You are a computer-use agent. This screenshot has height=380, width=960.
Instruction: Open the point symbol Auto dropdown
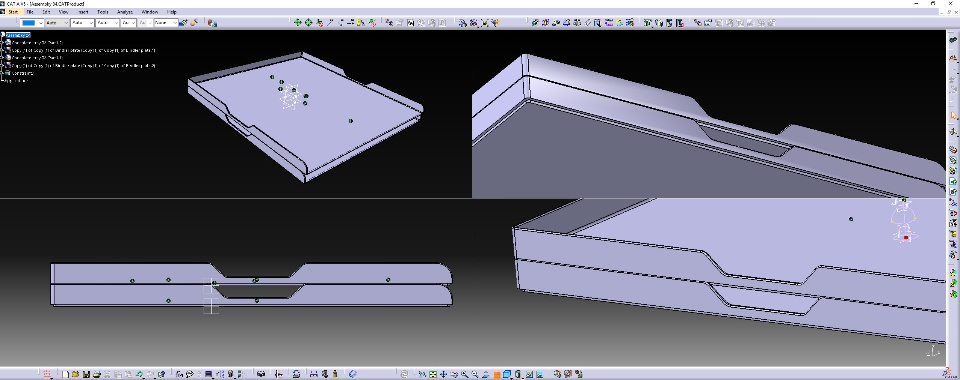tap(128, 23)
